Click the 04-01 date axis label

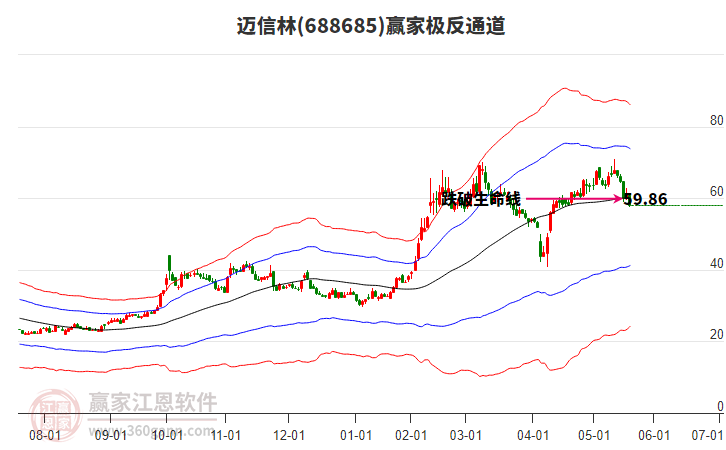pyautogui.click(x=533, y=435)
